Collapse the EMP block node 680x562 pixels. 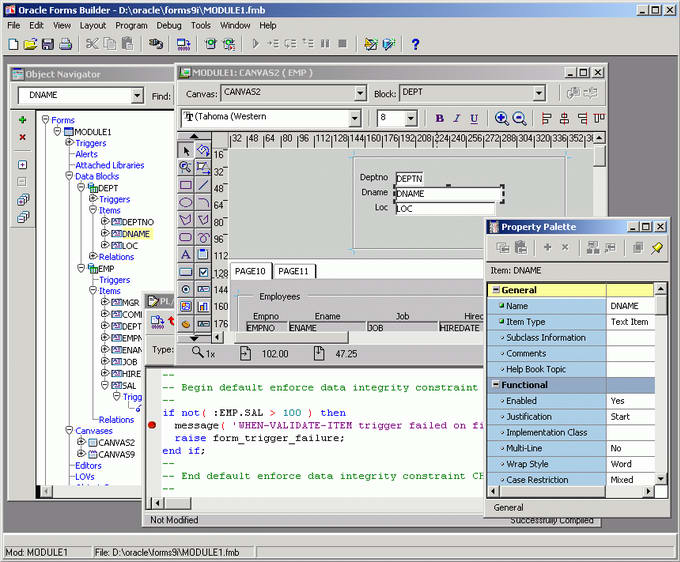coord(81,268)
